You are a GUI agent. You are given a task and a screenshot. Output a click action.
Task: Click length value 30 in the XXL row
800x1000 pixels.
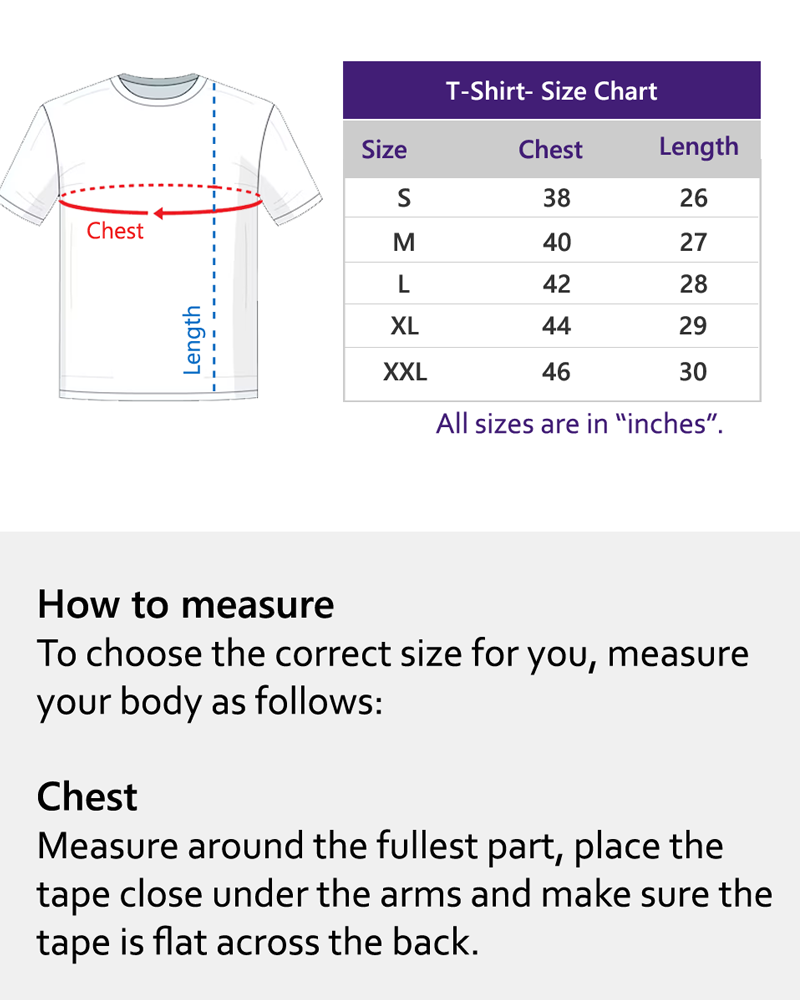[693, 372]
